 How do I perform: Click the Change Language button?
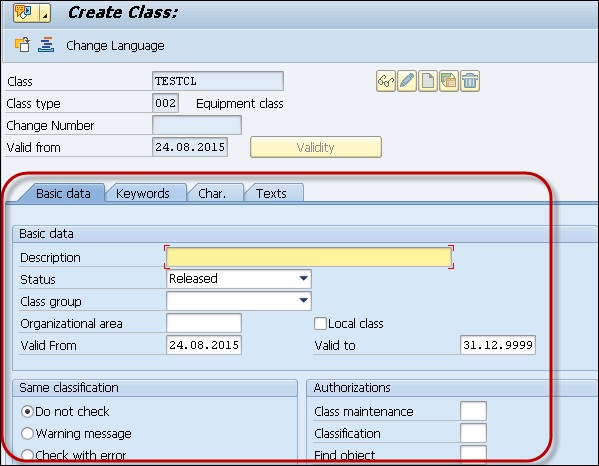[115, 45]
